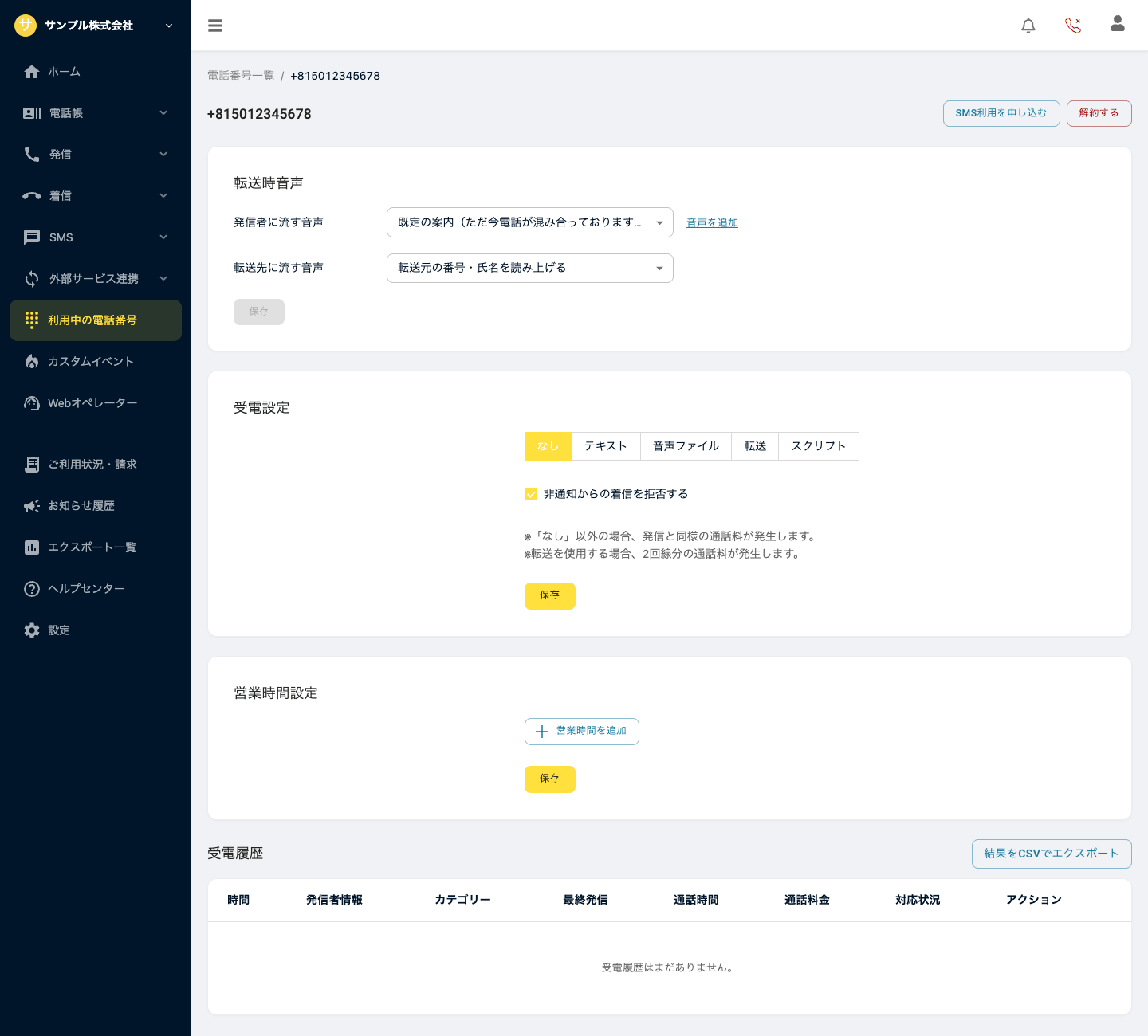
Task: Click the カスタムイベント flame icon
Action: pos(32,362)
